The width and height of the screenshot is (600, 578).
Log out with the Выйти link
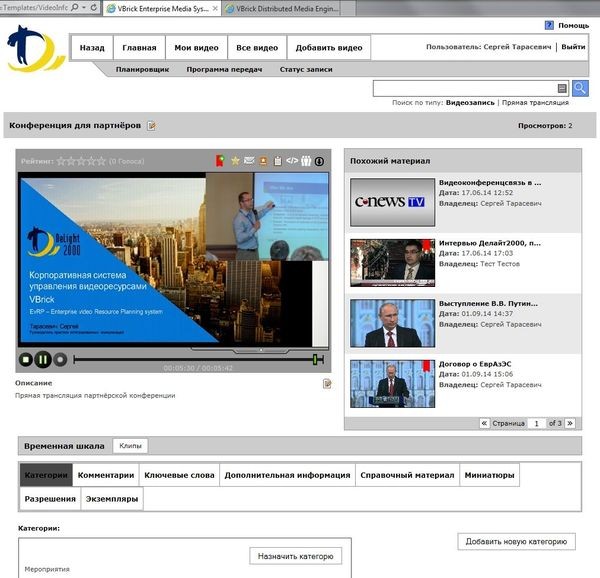(x=573, y=47)
